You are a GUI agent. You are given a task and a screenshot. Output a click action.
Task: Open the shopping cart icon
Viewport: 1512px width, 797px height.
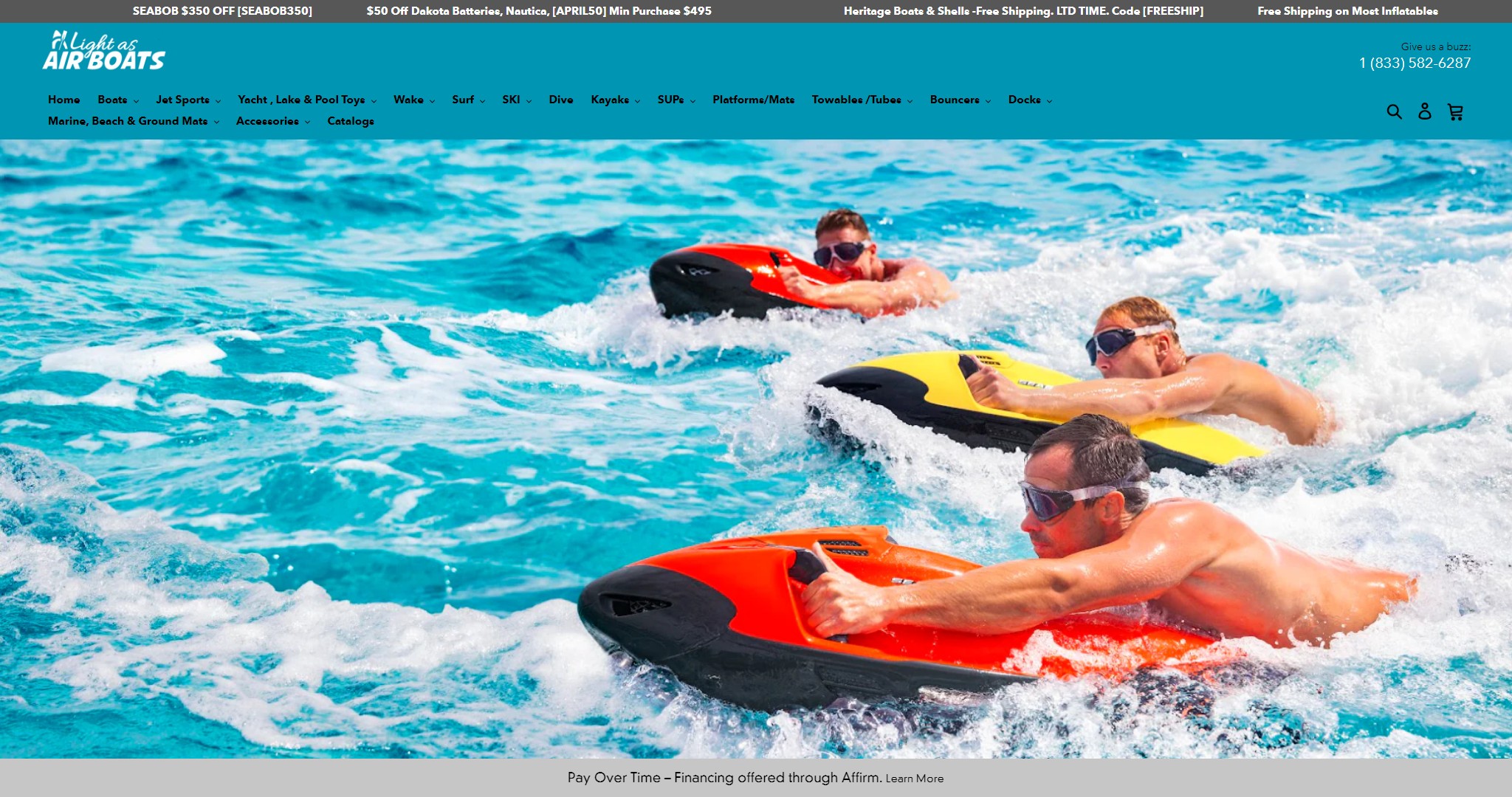tap(1455, 111)
